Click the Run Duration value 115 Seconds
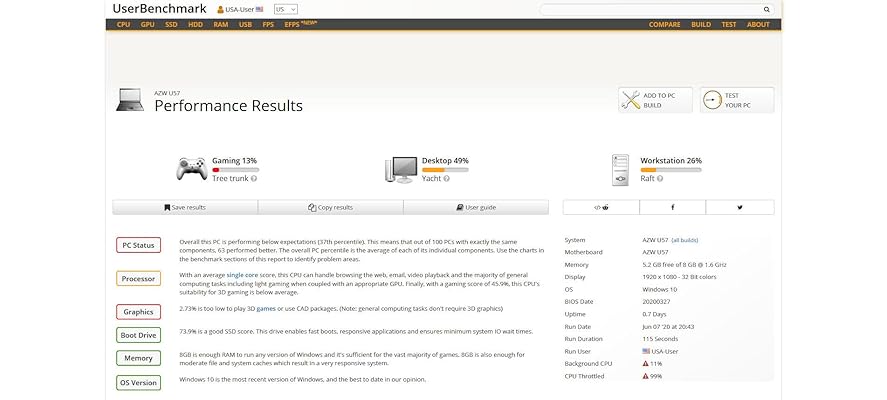 pos(660,339)
